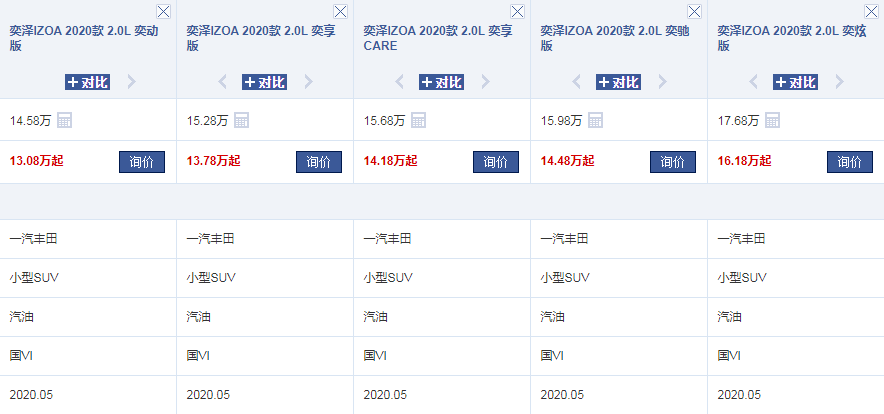Open 奕泽IZOA 2020款 2.0L 奕动版 title link

(x=84, y=38)
